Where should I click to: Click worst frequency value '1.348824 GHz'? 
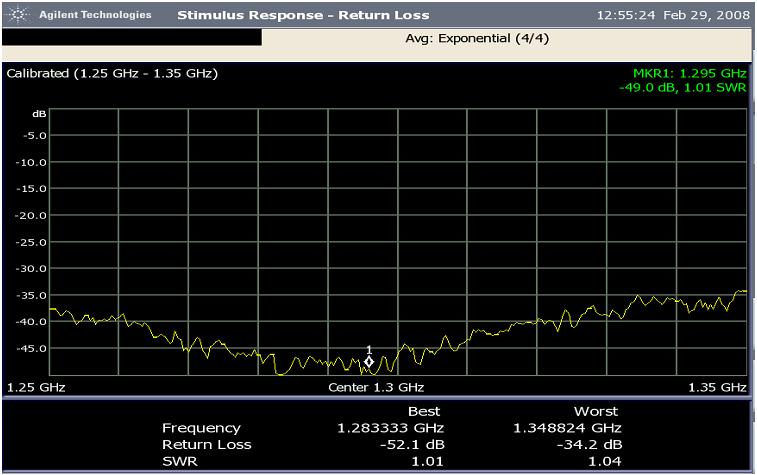click(567, 428)
